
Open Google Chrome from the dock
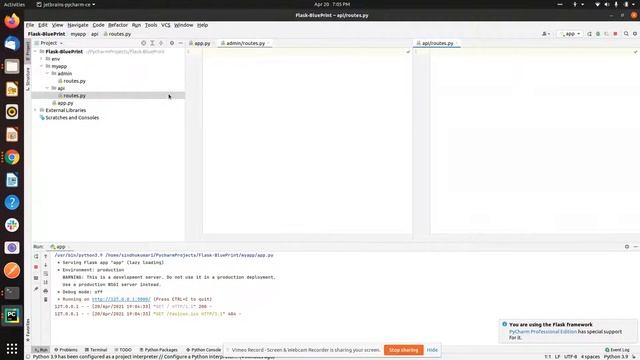point(12,157)
